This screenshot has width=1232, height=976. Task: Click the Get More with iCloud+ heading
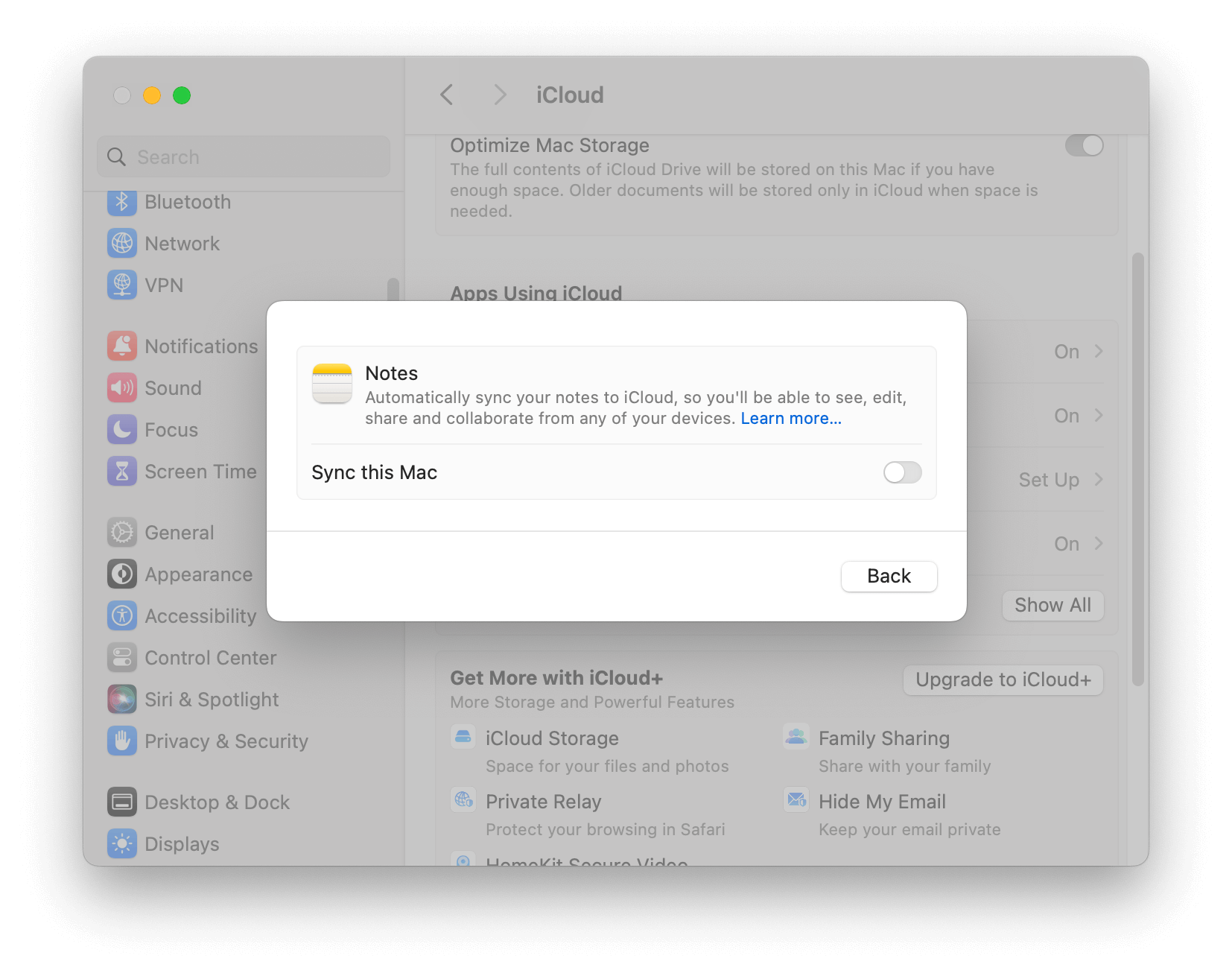pos(556,678)
